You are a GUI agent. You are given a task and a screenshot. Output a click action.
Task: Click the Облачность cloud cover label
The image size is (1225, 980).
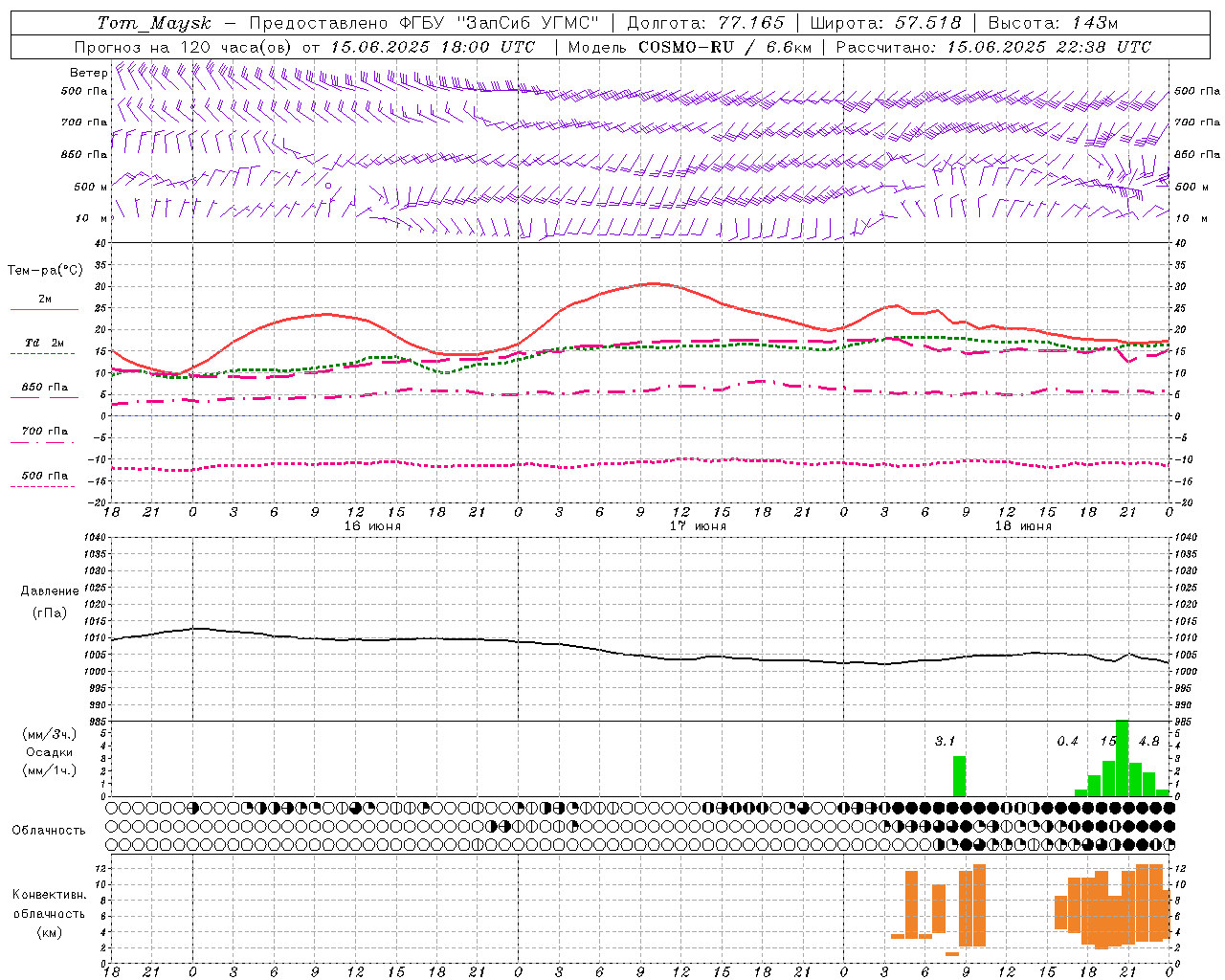(49, 831)
